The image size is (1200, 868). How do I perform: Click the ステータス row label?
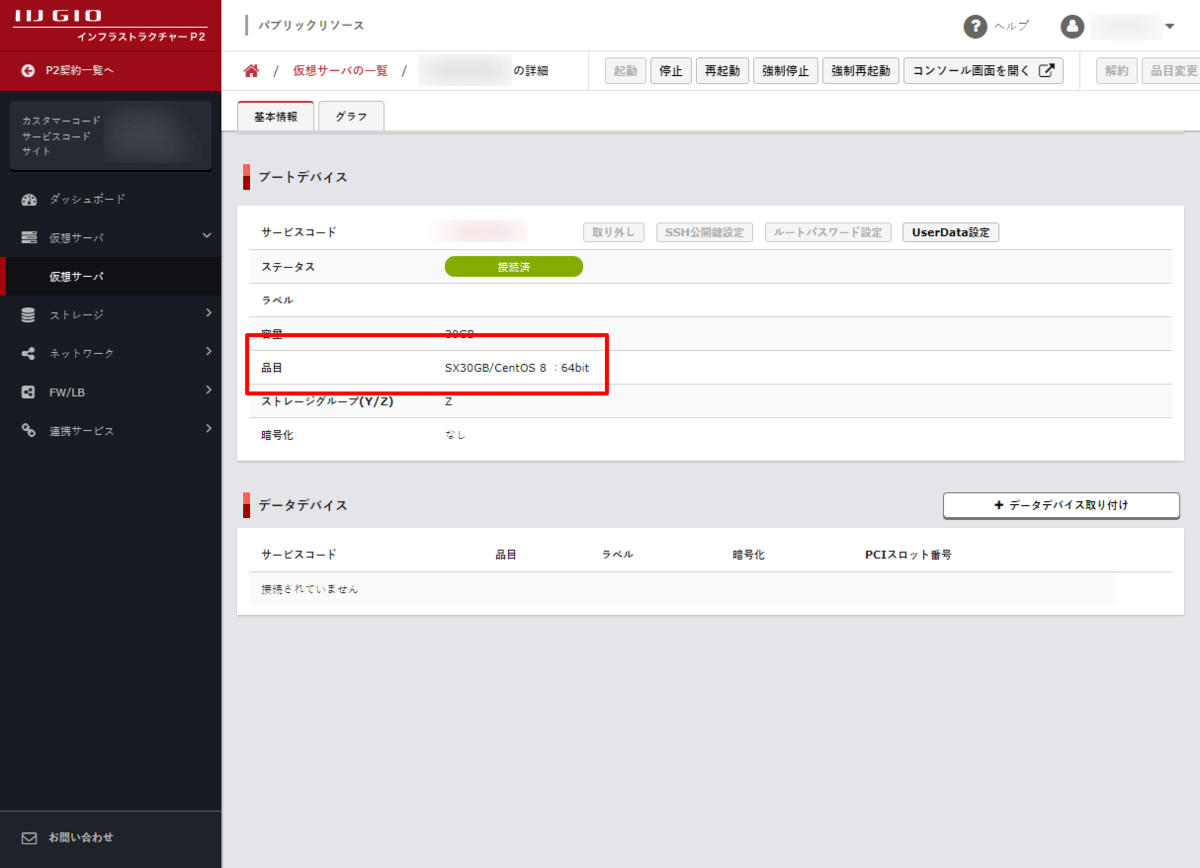pos(288,267)
